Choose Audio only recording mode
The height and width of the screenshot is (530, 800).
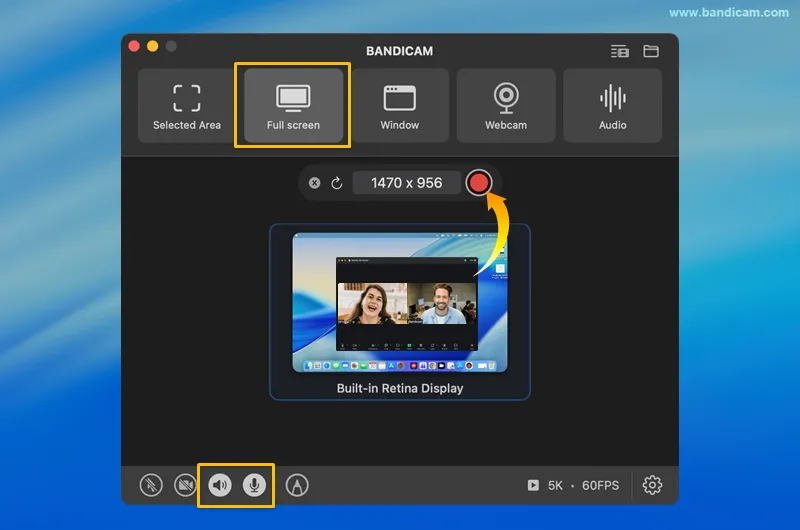click(612, 106)
